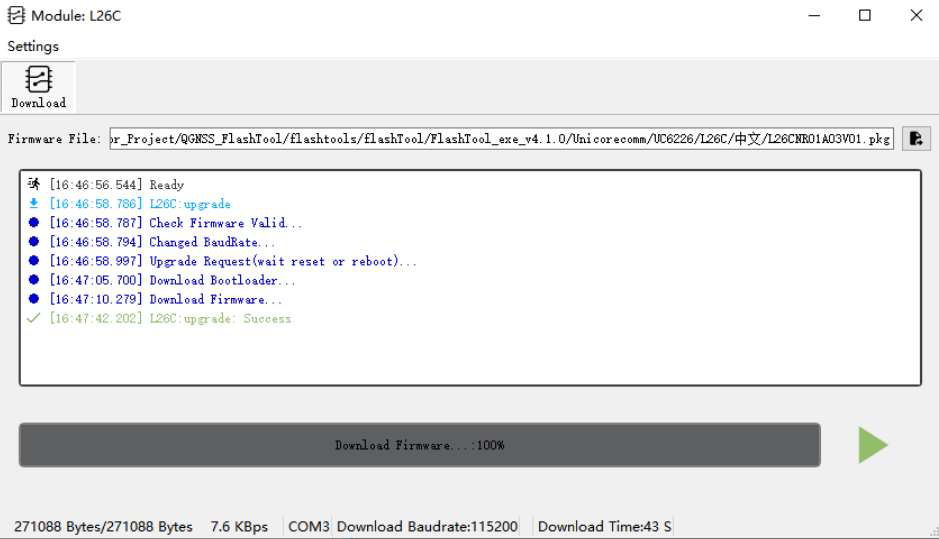Click the blue dot beside Check Firmware Valid
The height and width of the screenshot is (539, 939).
coord(34,222)
